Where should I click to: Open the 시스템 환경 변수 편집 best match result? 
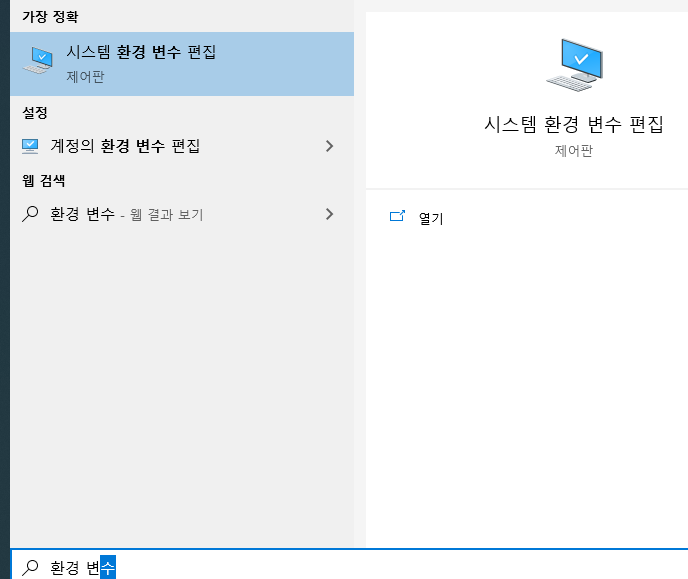182,64
